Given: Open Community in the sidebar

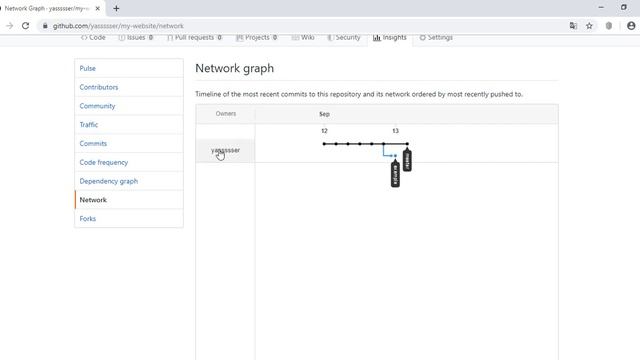Looking at the screenshot, I should [x=129, y=106].
